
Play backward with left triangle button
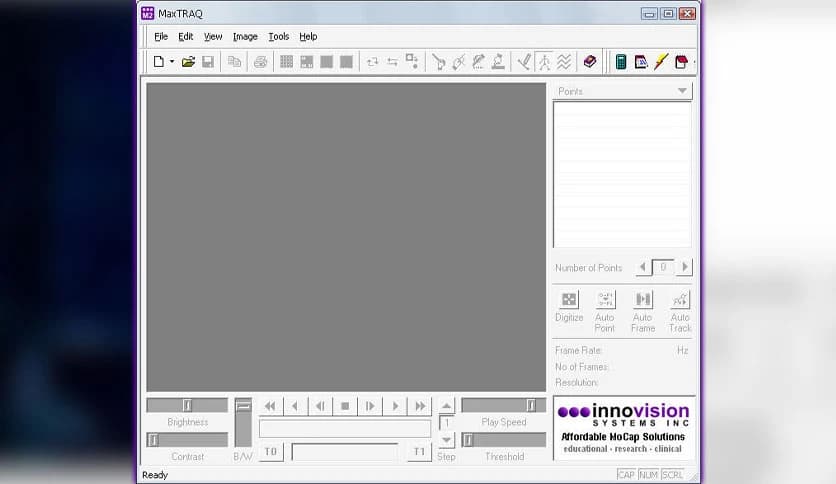point(295,406)
